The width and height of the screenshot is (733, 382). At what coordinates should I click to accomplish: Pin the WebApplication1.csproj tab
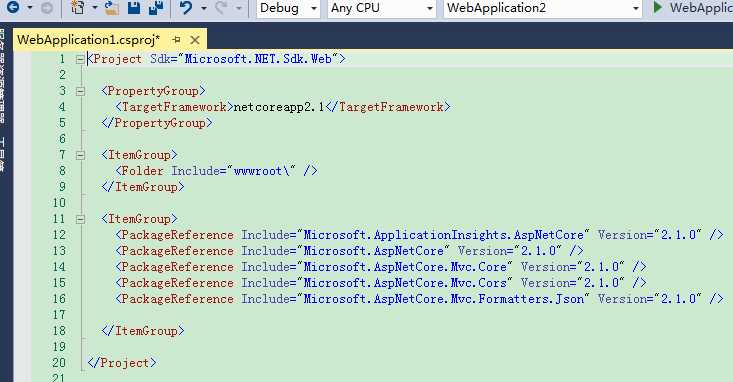(176, 40)
